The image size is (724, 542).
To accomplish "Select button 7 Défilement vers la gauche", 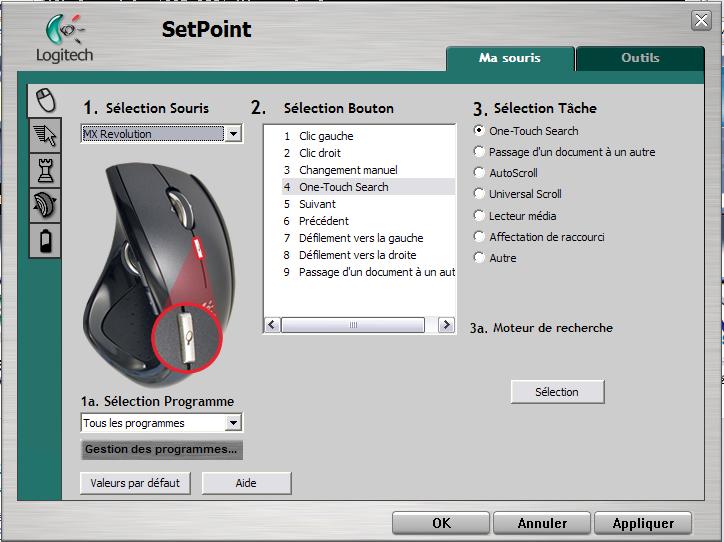I will pos(368,238).
